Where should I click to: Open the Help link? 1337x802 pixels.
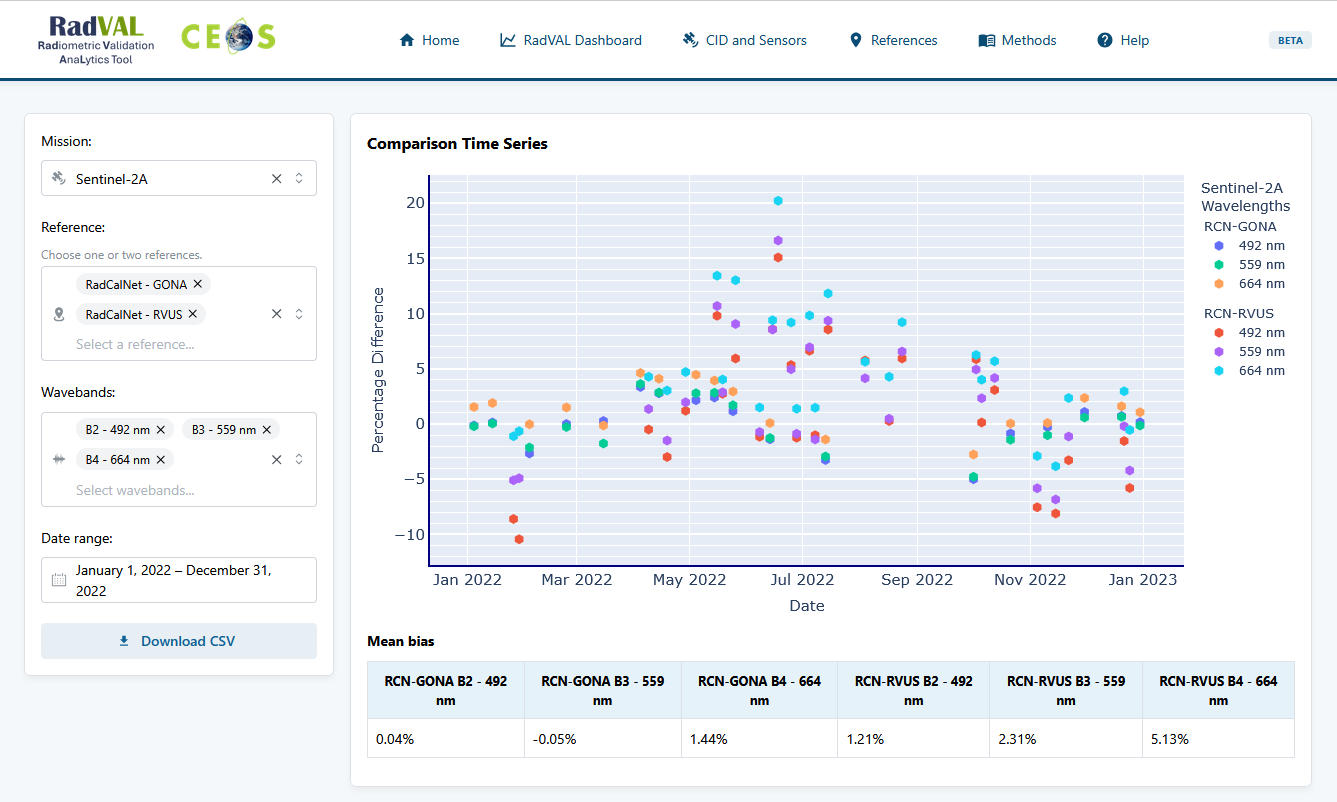pyautogui.click(x=1123, y=41)
